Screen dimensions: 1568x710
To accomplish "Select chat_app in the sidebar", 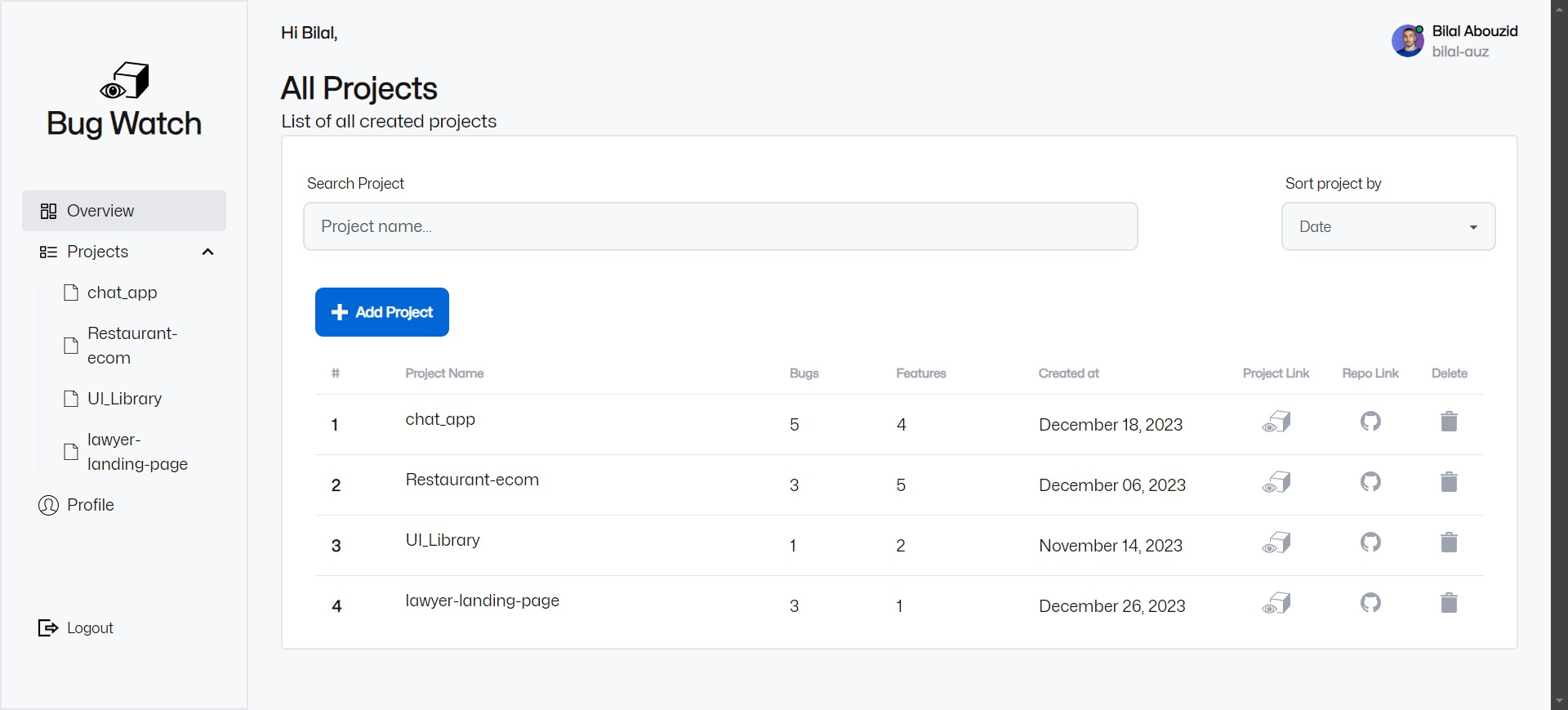I will click(x=122, y=292).
